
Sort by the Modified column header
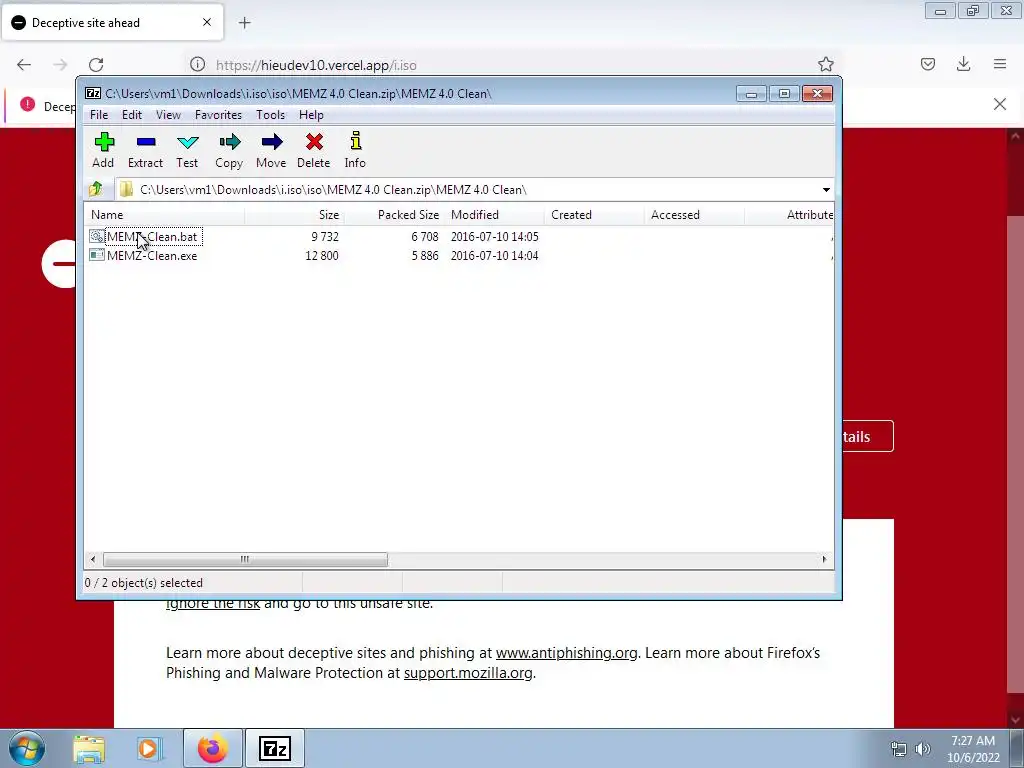pyautogui.click(x=494, y=215)
